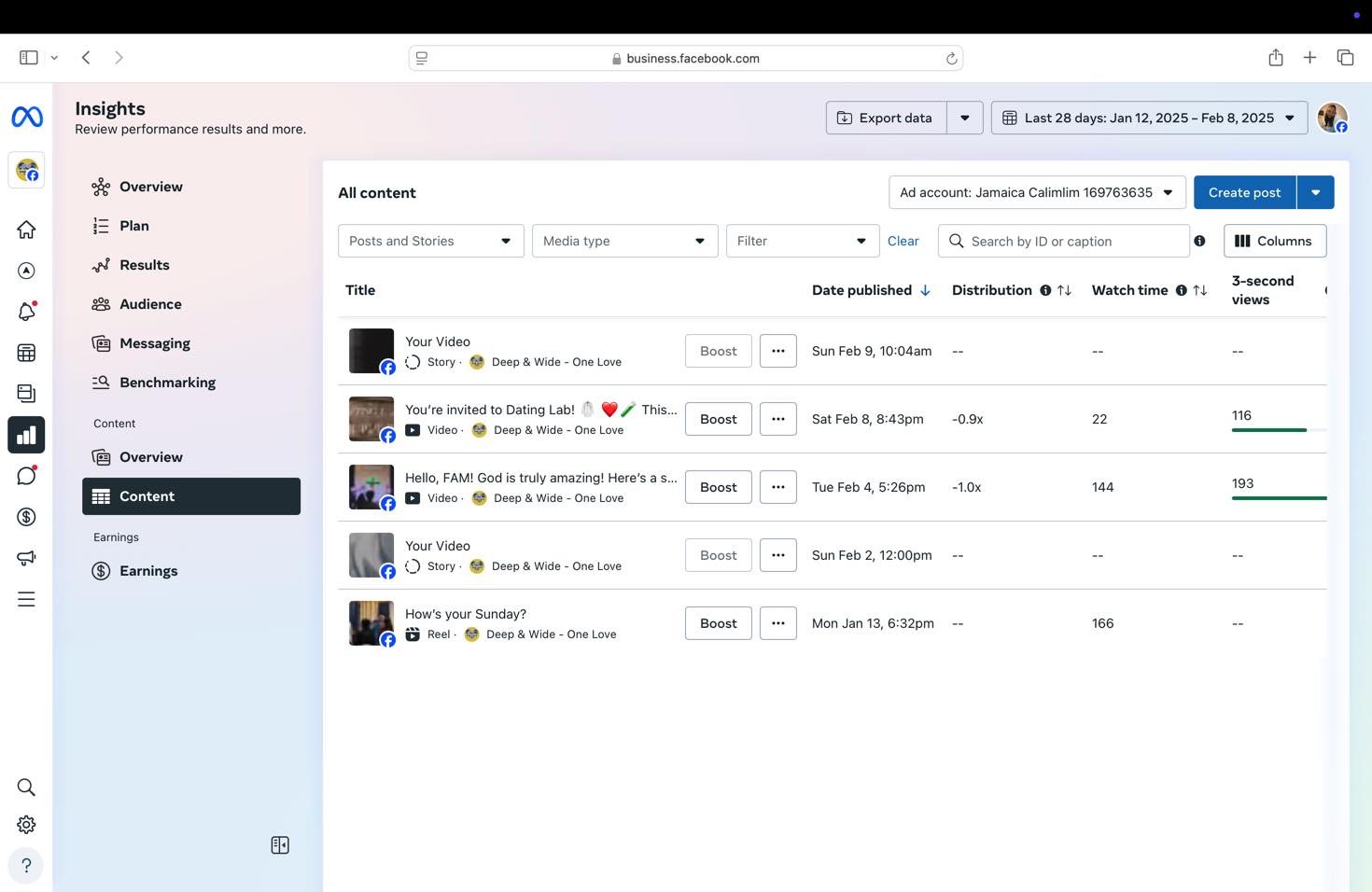Viewport: 1372px width, 892px height.
Task: Open the Media type dropdown
Action: tap(624, 241)
